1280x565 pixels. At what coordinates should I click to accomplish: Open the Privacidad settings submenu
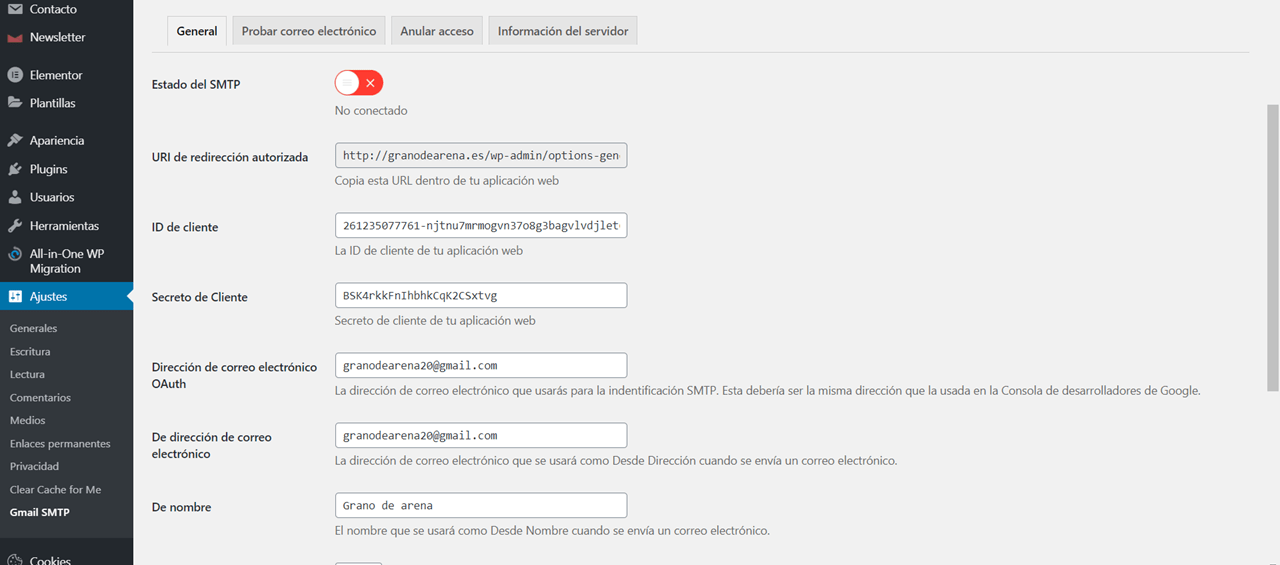tap(34, 466)
